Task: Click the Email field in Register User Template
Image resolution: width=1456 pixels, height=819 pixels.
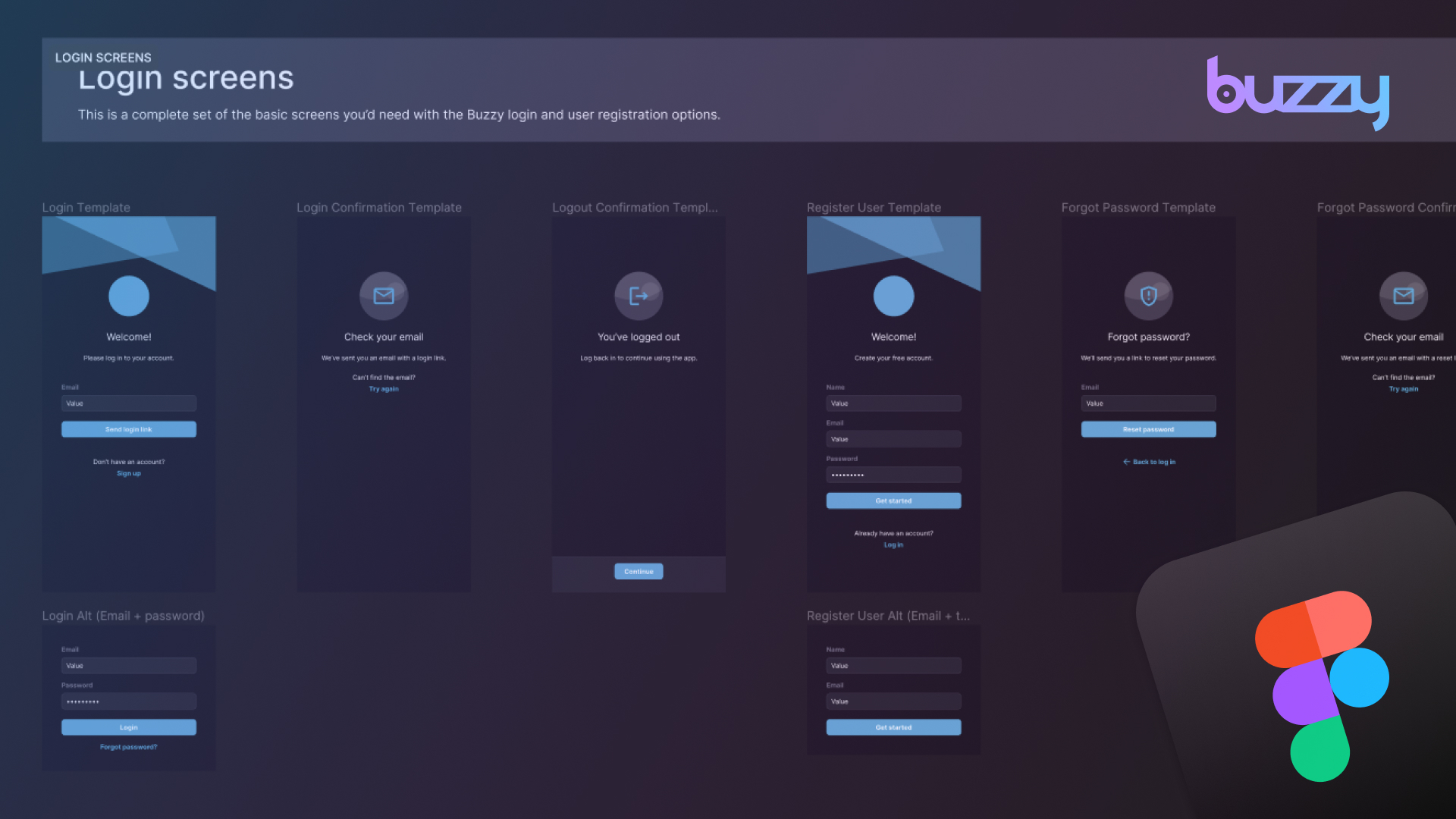Action: pyautogui.click(x=893, y=439)
